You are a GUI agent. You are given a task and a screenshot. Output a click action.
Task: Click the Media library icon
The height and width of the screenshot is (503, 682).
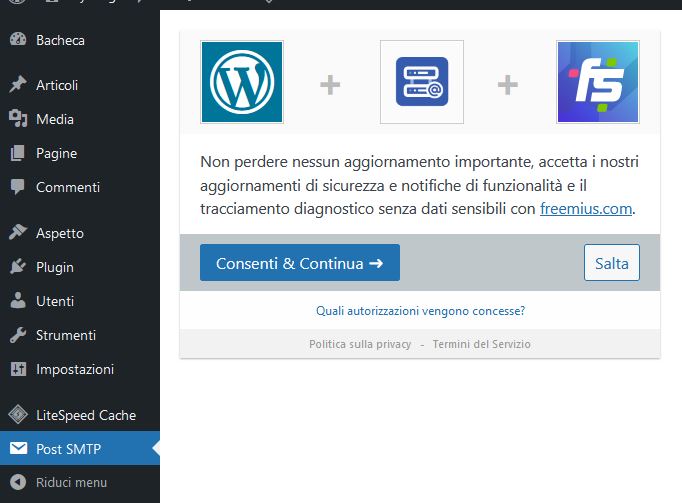tap(18, 118)
